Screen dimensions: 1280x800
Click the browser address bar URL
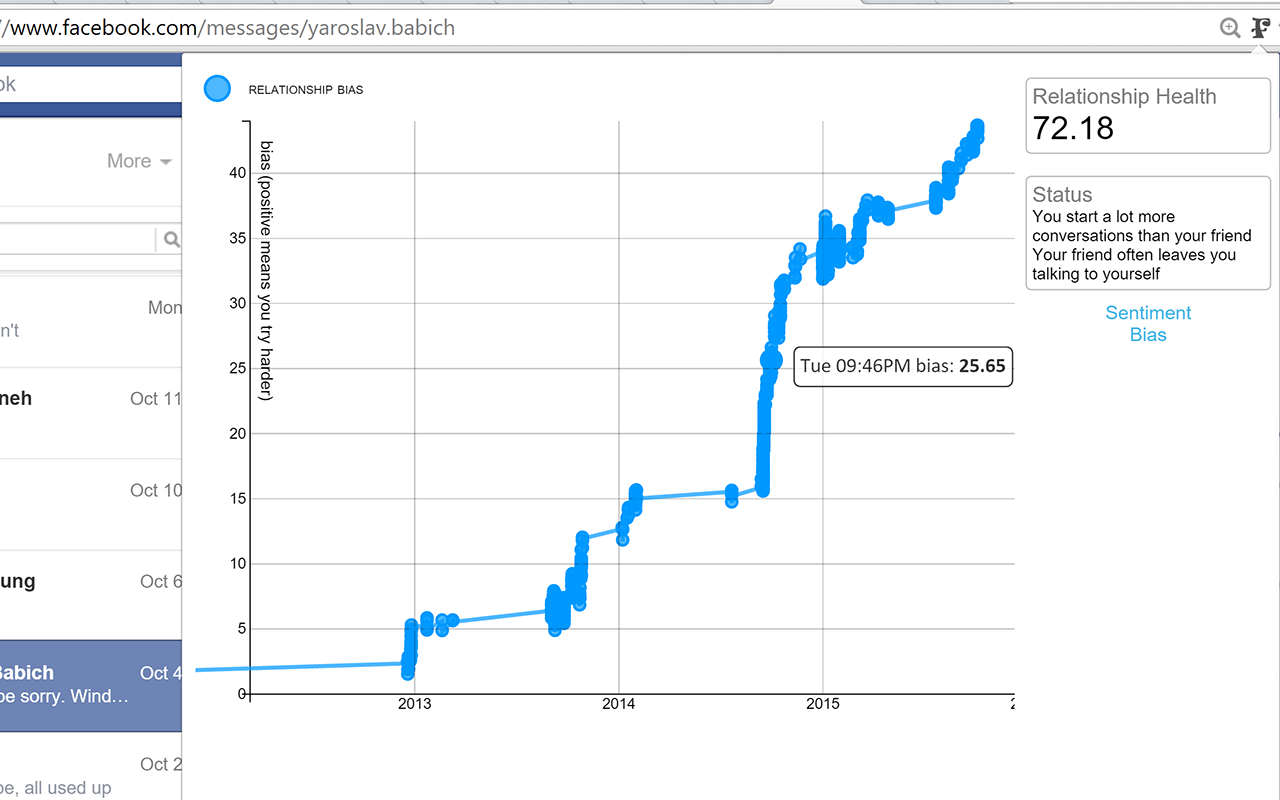tap(228, 28)
